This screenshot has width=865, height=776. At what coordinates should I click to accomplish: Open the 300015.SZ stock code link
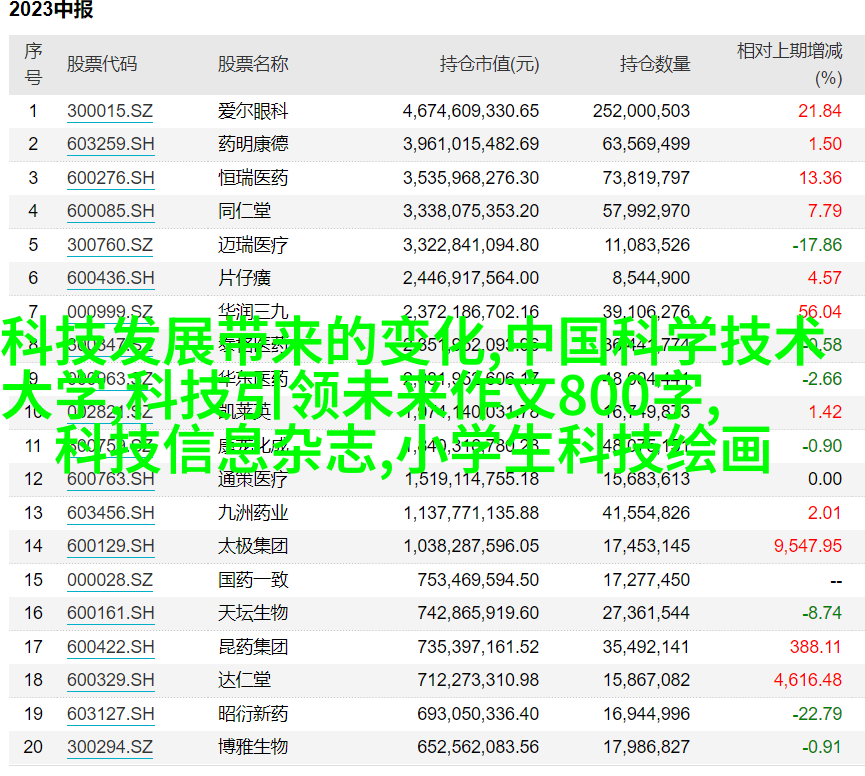(x=110, y=111)
